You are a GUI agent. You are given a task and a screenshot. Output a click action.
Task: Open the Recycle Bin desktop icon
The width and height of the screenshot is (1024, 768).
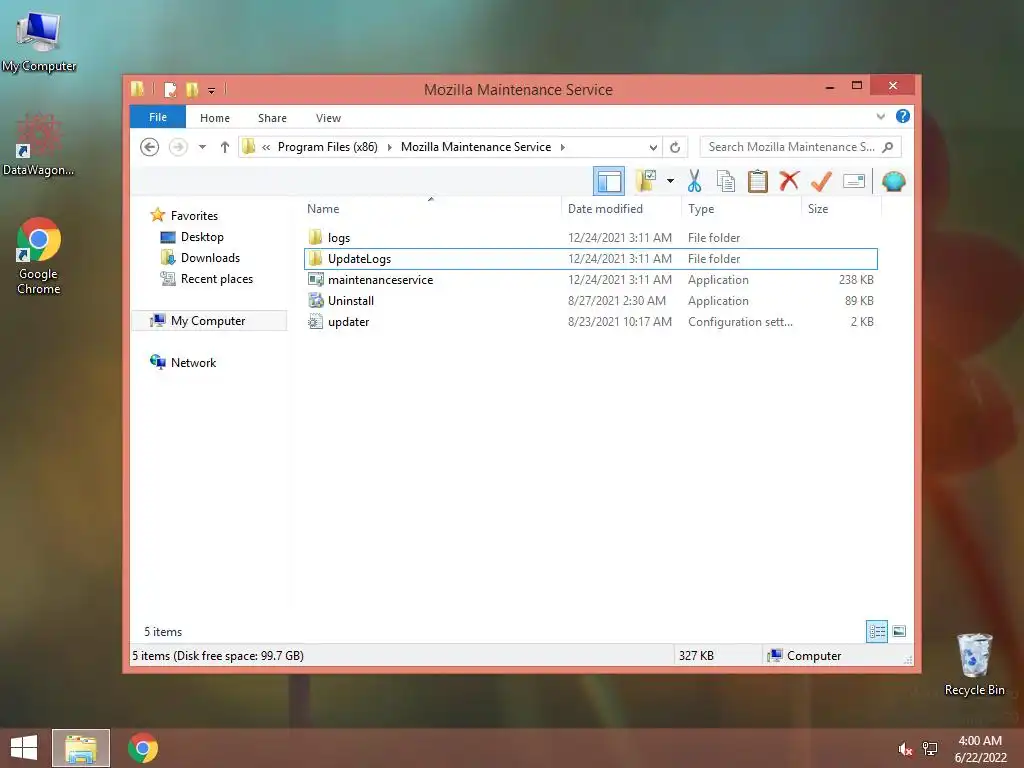974,664
